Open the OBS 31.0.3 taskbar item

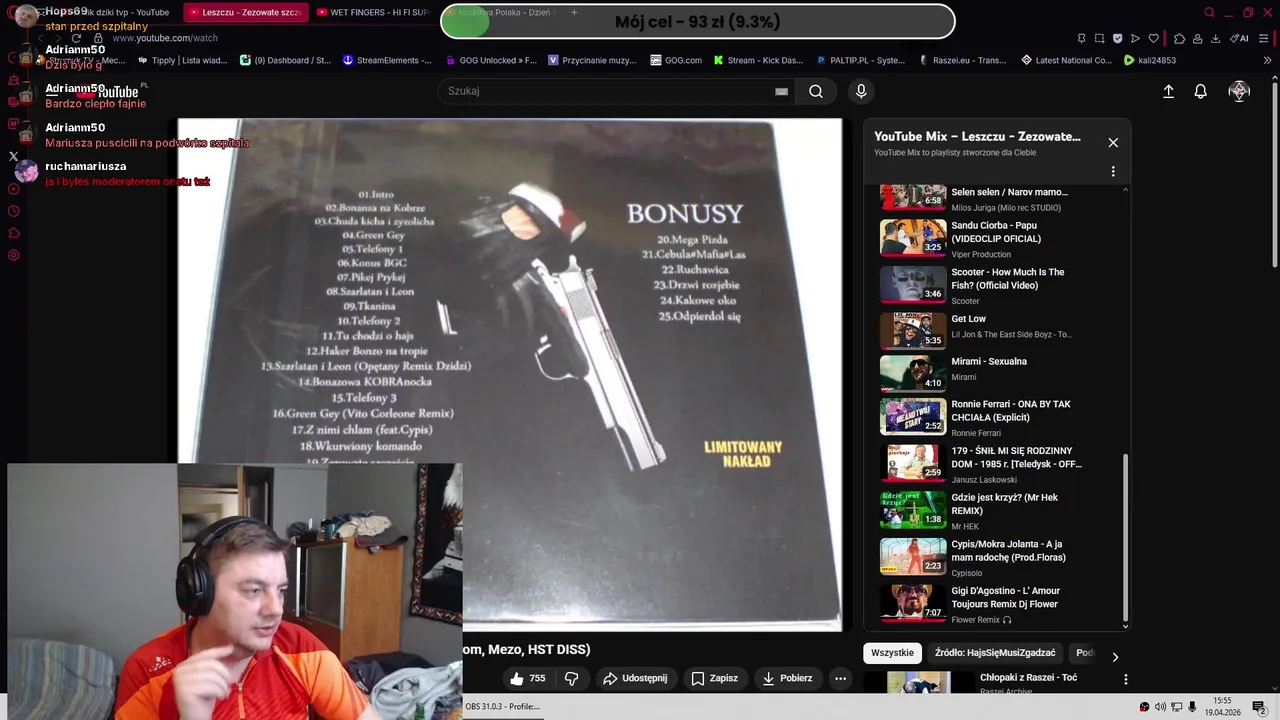tap(503, 706)
